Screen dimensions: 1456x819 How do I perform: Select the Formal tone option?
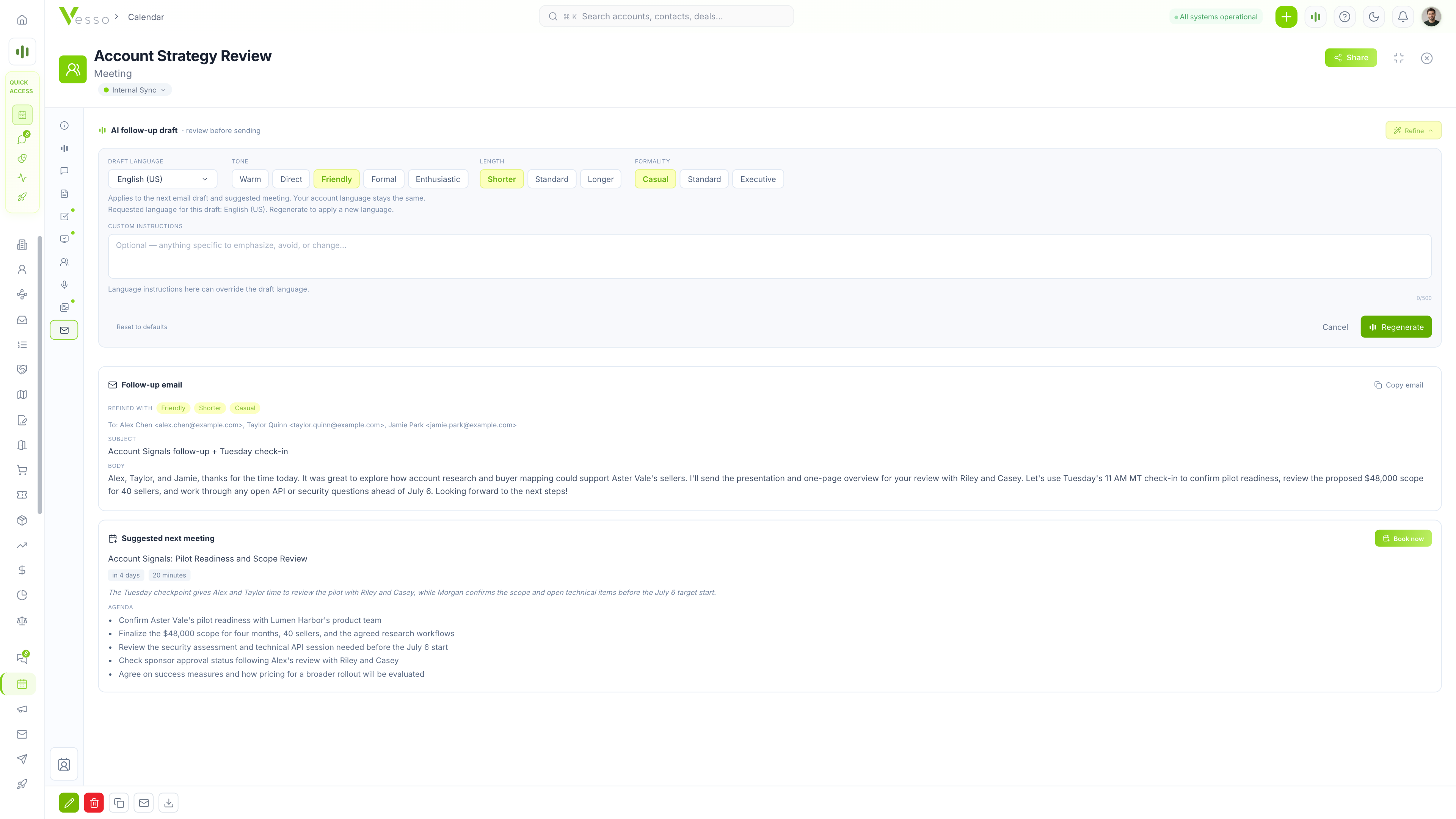(384, 179)
